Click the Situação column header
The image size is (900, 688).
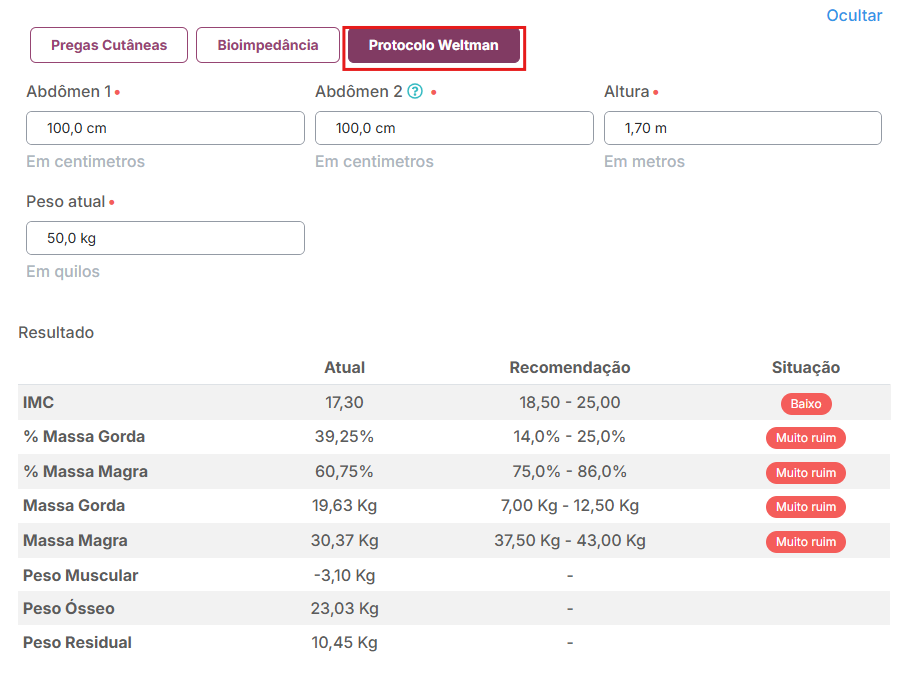click(x=806, y=367)
